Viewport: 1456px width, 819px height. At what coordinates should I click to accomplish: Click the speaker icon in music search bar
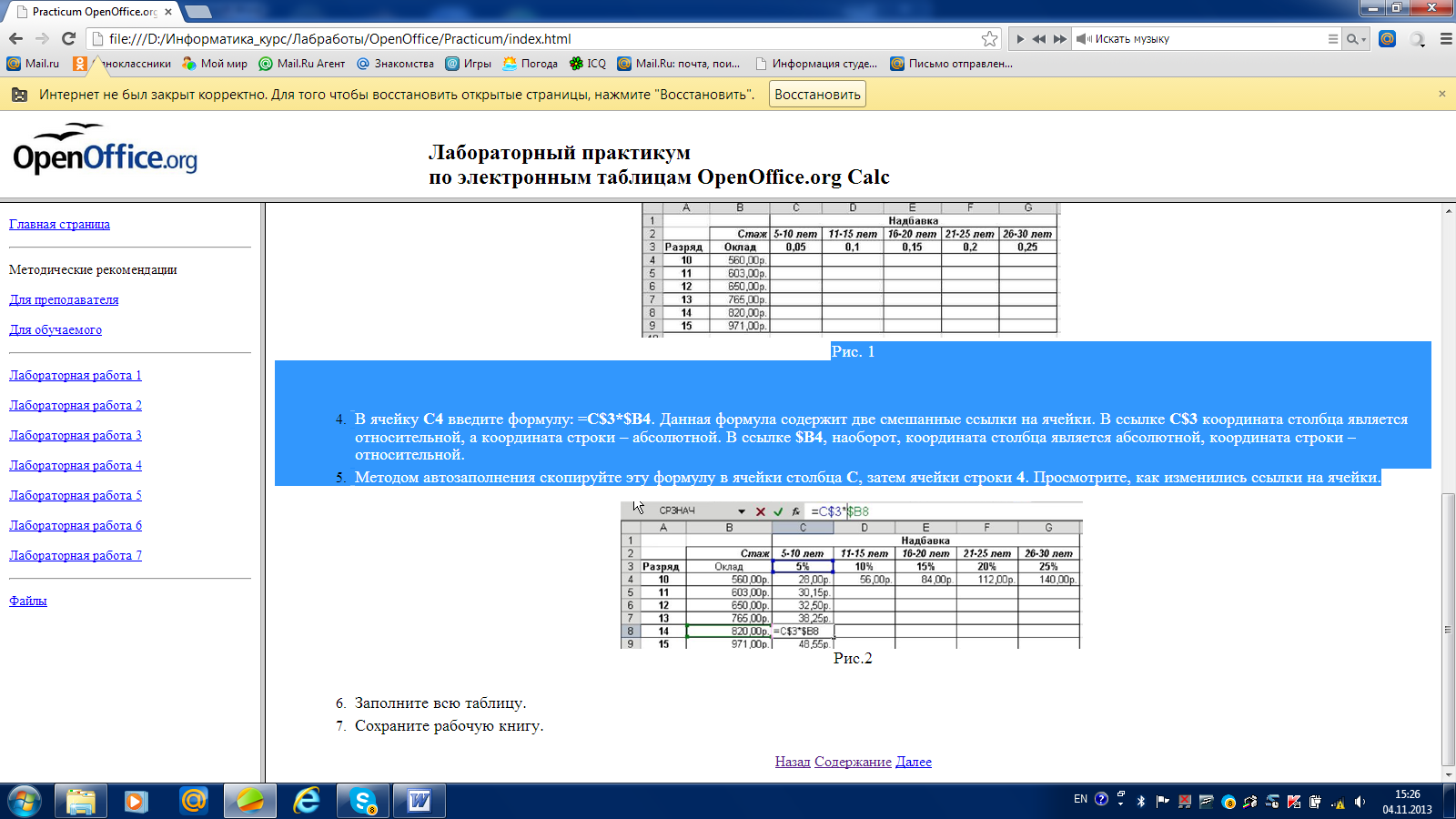click(x=1084, y=39)
